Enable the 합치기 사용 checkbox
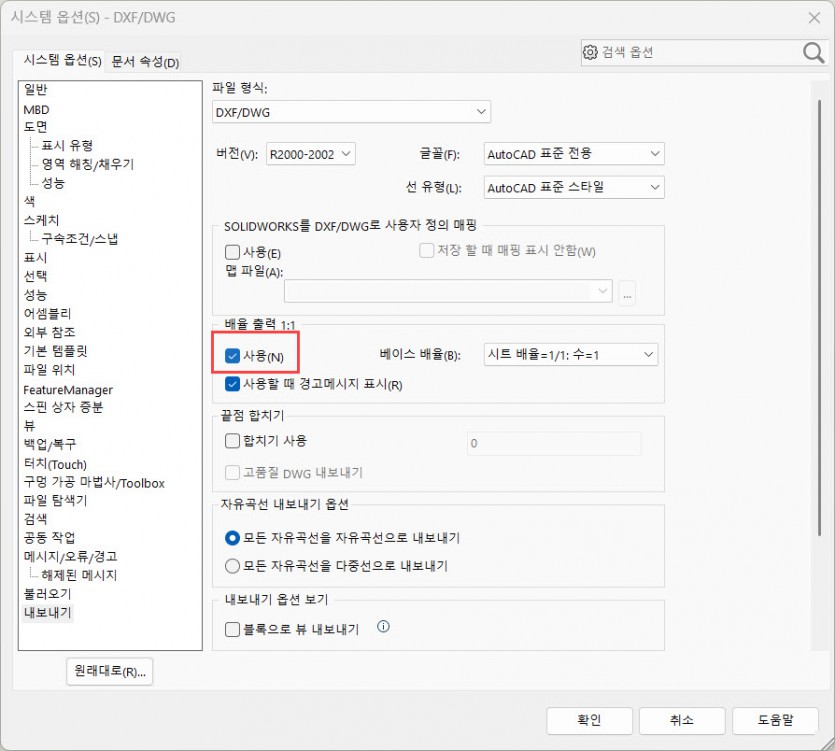Image resolution: width=835 pixels, height=751 pixels. pos(232,441)
